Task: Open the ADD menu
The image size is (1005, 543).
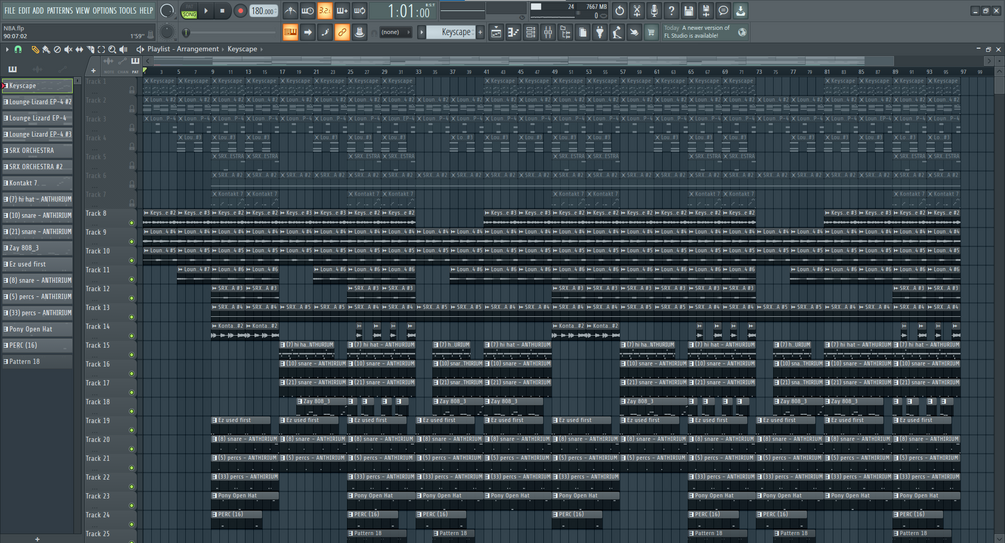Action: click(38, 10)
